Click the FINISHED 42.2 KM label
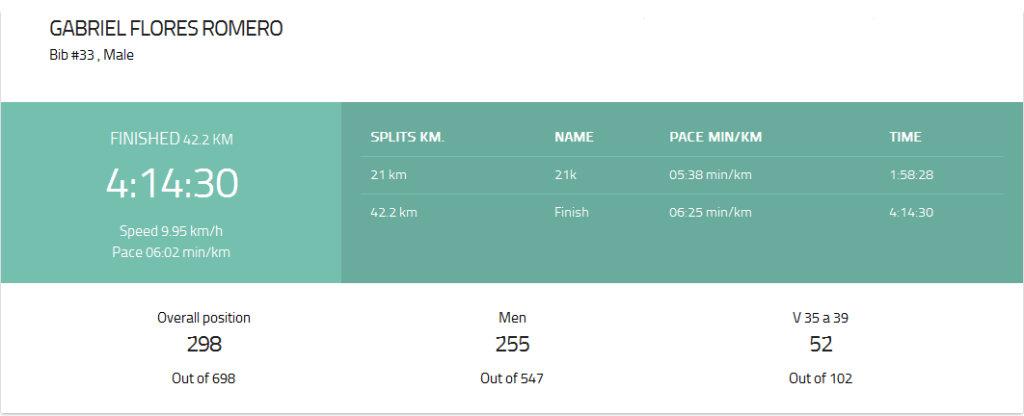The width and height of the screenshot is (1024, 416). pyautogui.click(x=171, y=139)
